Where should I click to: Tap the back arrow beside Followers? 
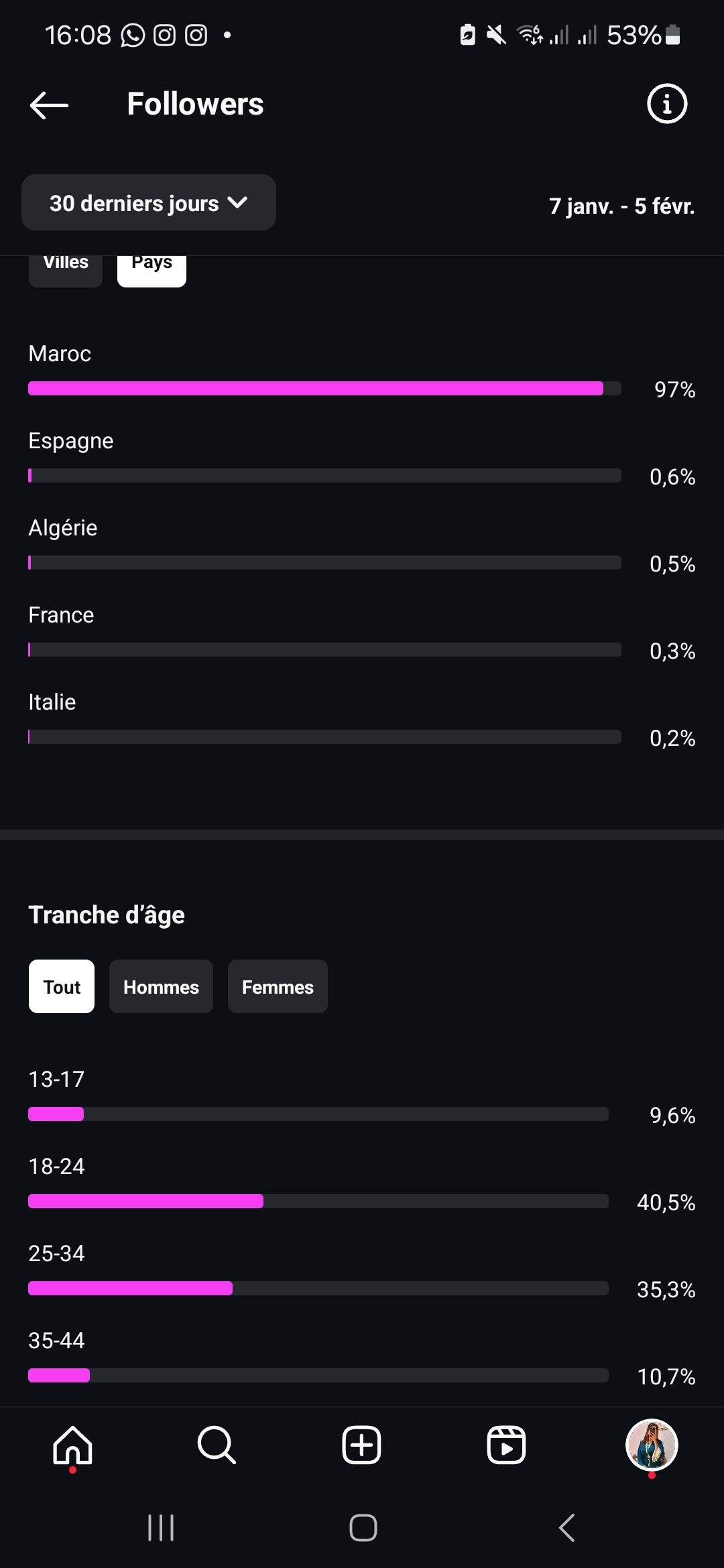(x=49, y=105)
